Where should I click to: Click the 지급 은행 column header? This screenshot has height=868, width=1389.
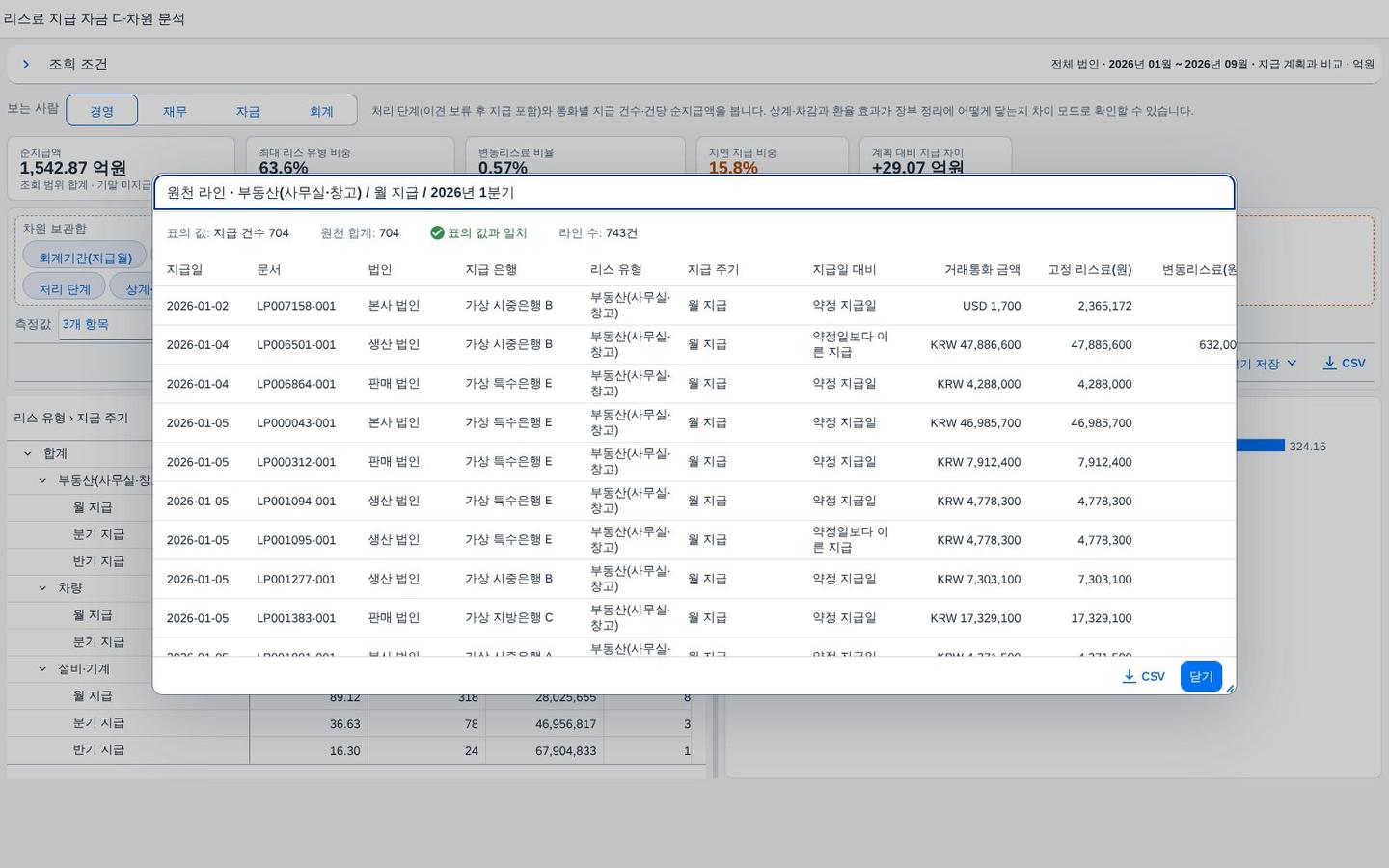click(491, 270)
